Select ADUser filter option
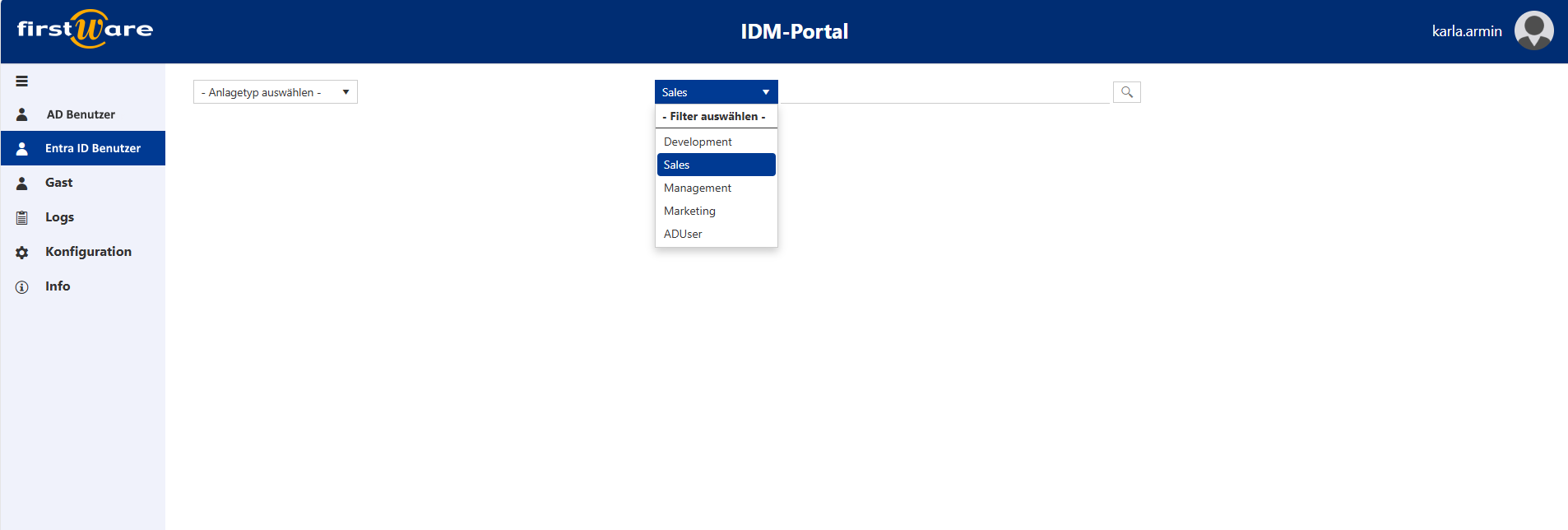The width and height of the screenshot is (1568, 530). (x=683, y=234)
